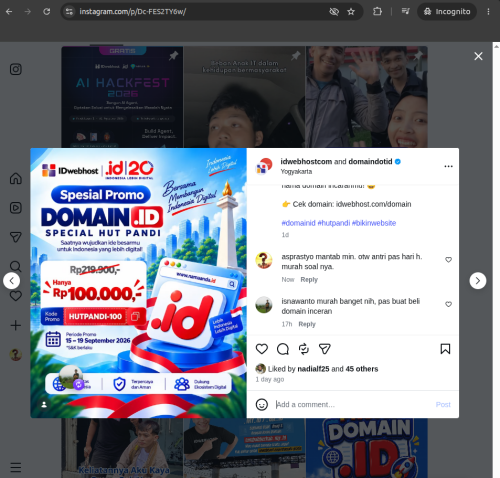500x478 pixels.
Task: Click the Post comment button
Action: (443, 404)
